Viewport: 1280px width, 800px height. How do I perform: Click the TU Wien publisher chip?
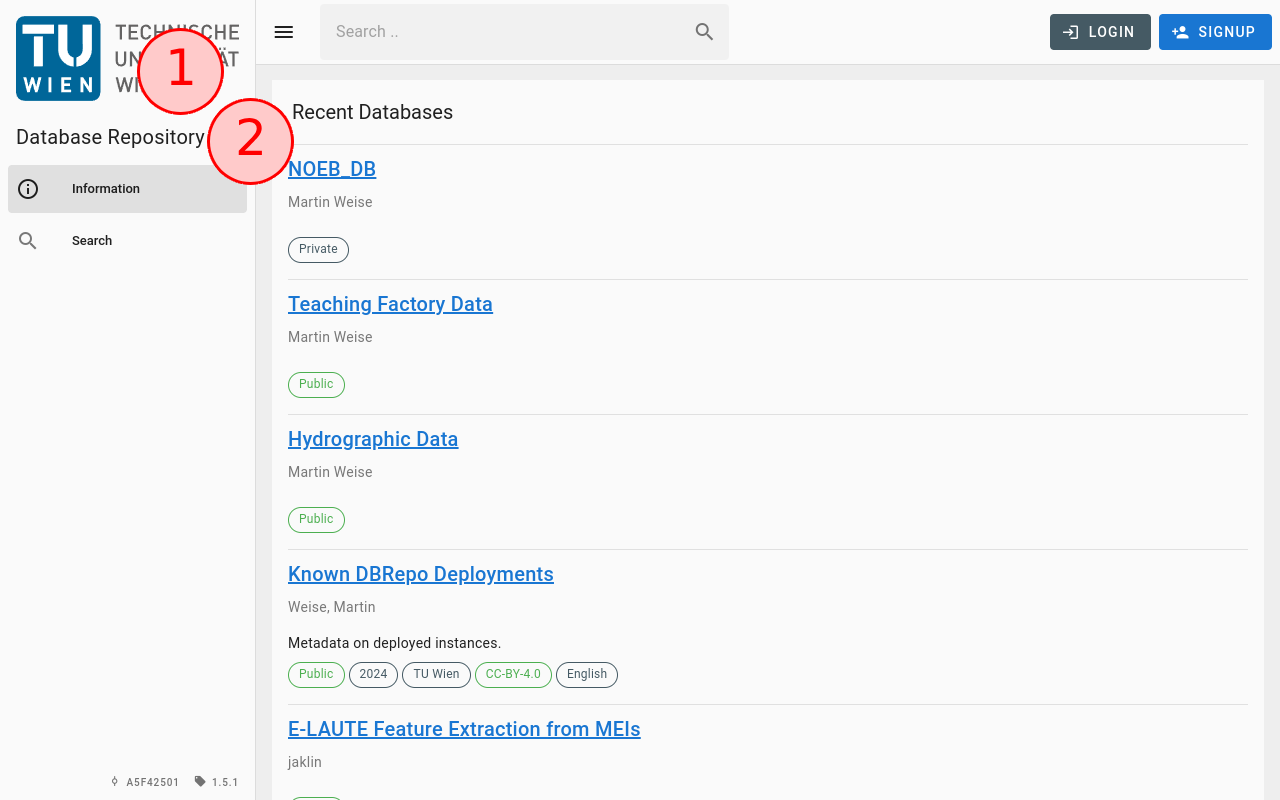[436, 674]
